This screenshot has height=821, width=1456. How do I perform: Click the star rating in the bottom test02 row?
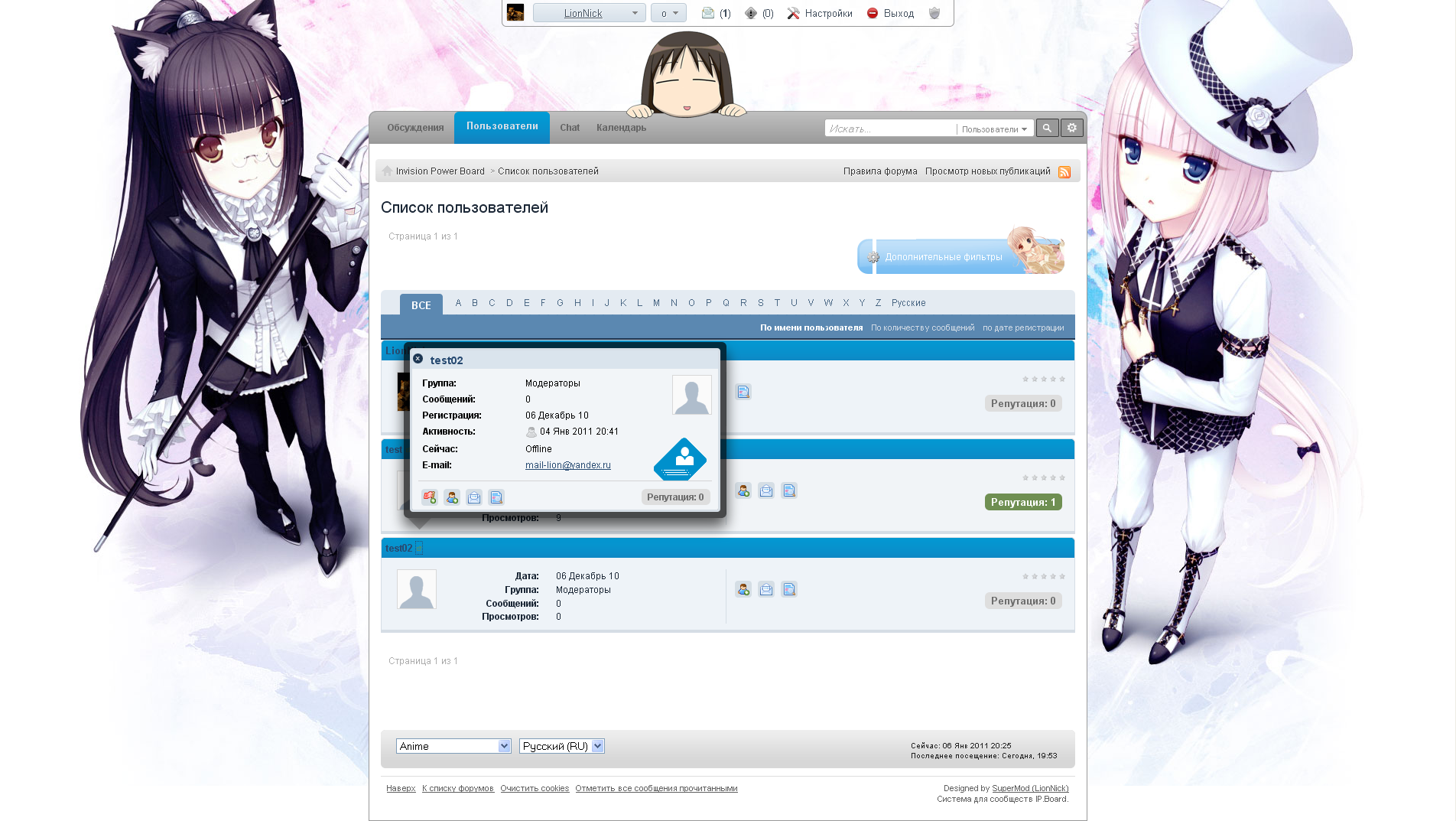click(1044, 576)
